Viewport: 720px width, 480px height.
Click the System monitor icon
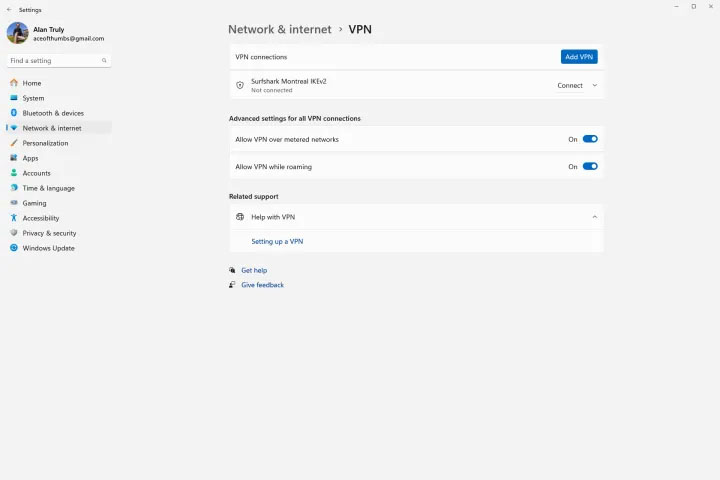[14, 98]
